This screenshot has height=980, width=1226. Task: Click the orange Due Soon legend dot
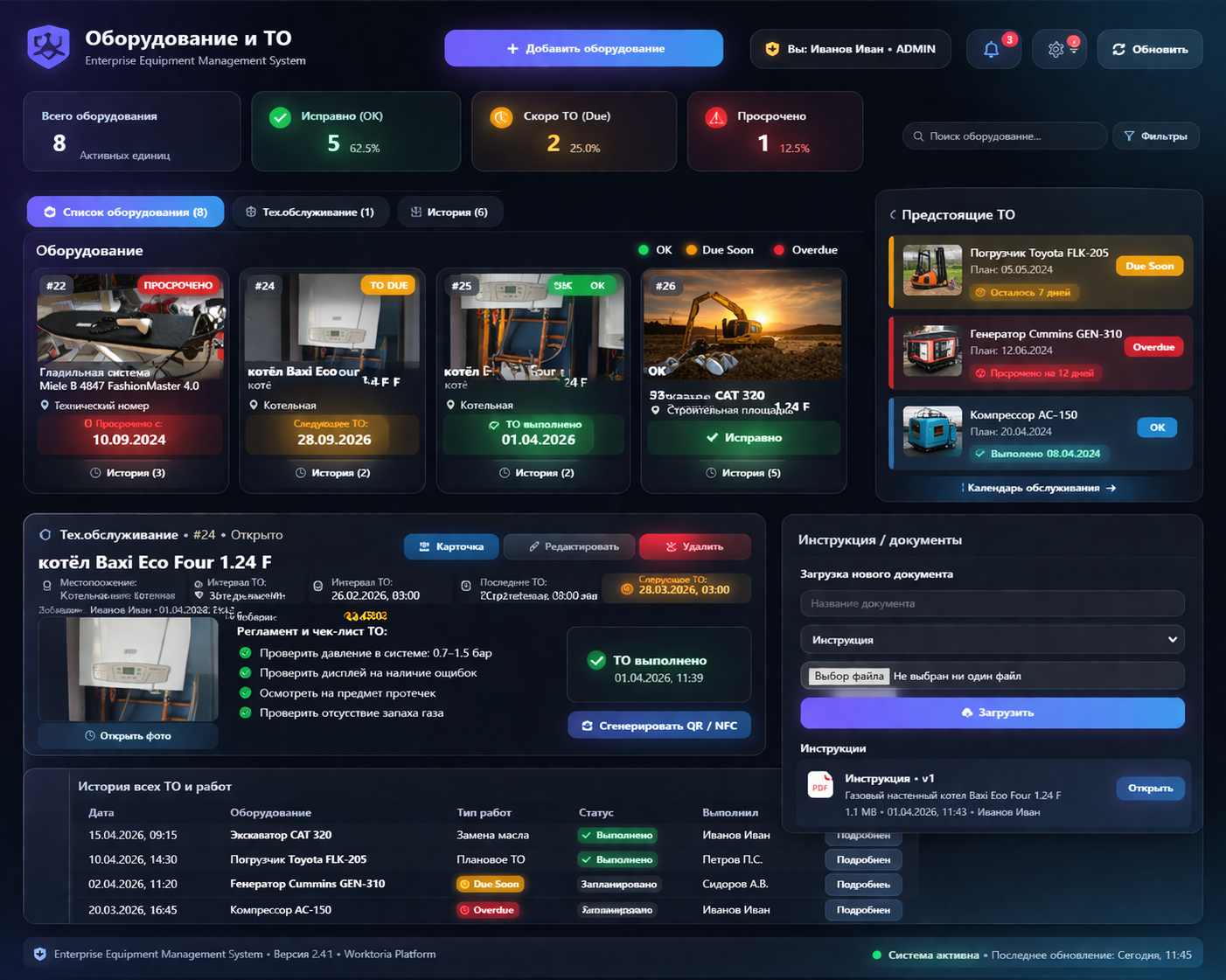click(x=692, y=250)
